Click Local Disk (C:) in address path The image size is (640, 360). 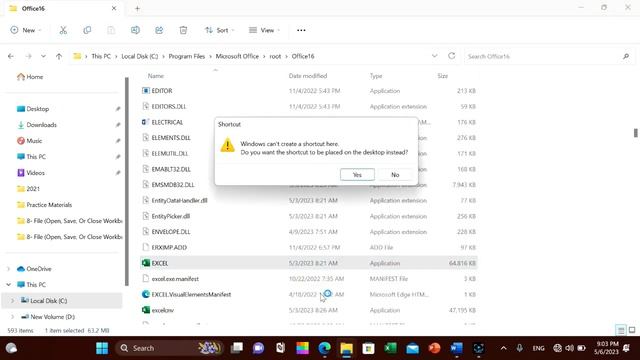tap(140, 56)
